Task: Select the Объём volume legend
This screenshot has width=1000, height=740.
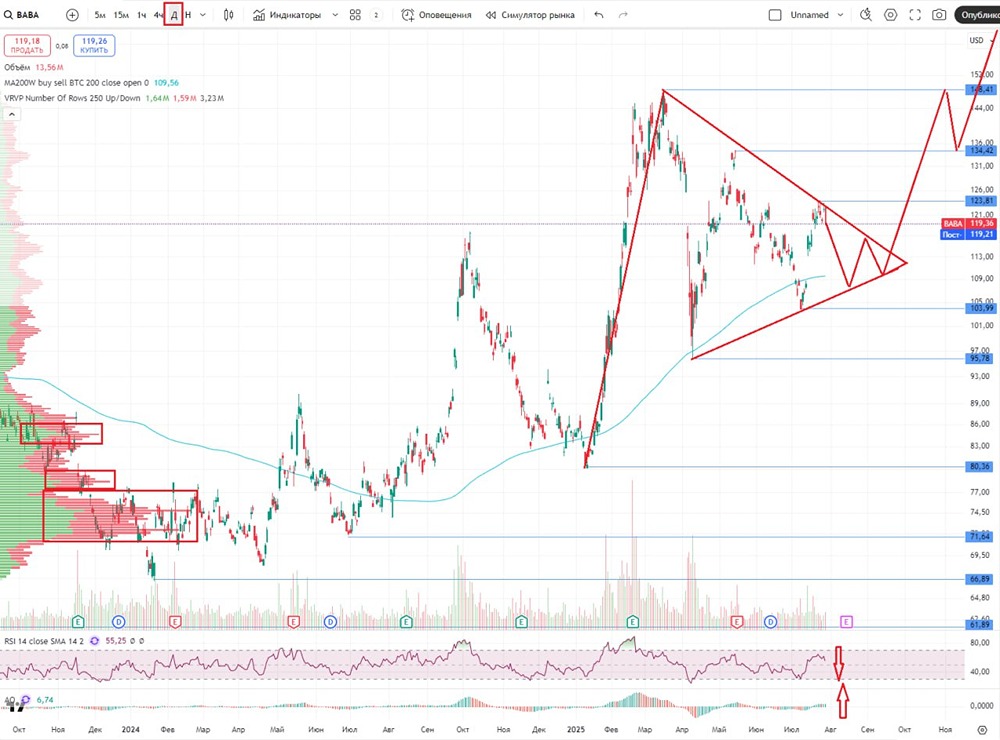Action: pos(34,67)
